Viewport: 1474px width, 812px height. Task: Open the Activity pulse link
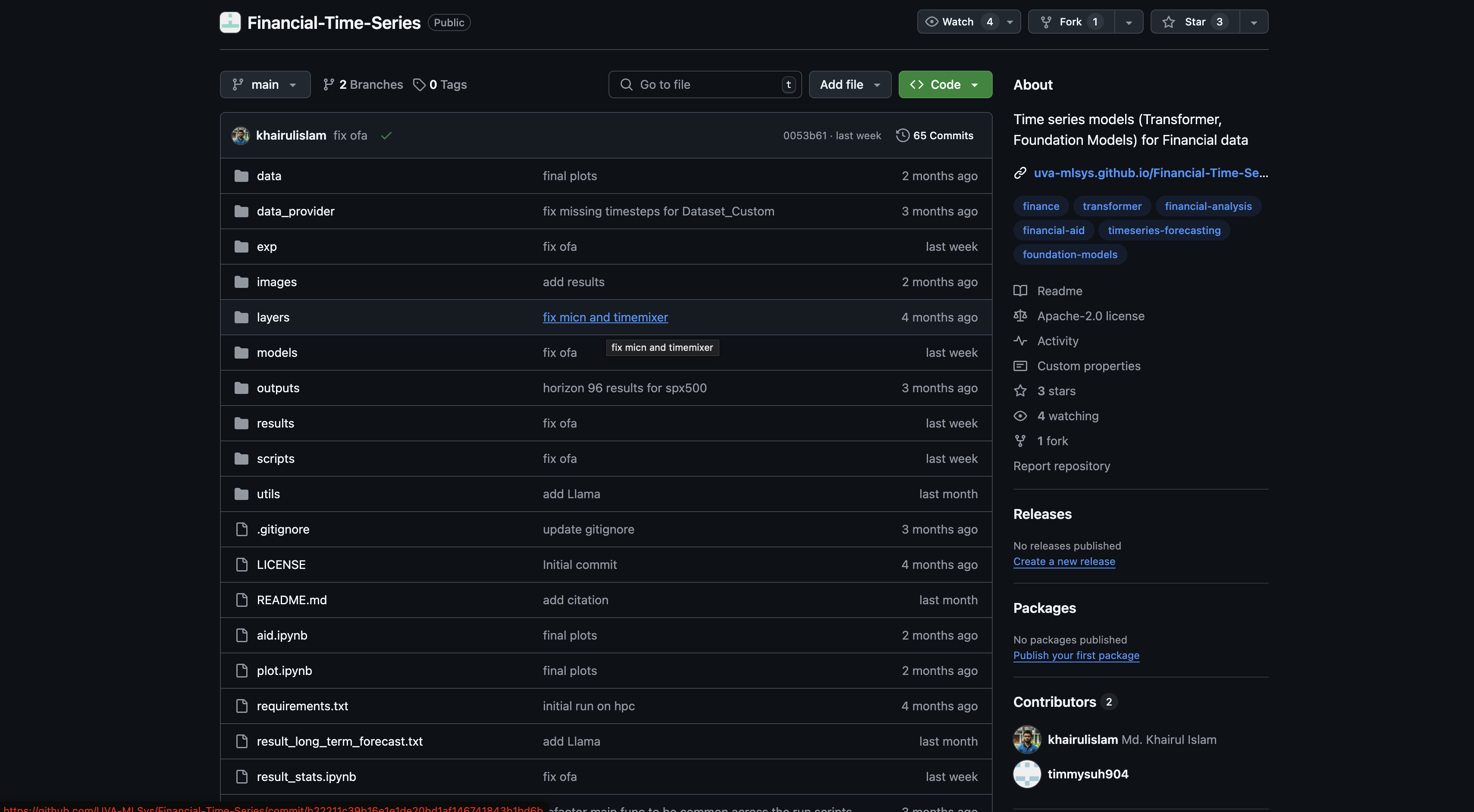1057,341
